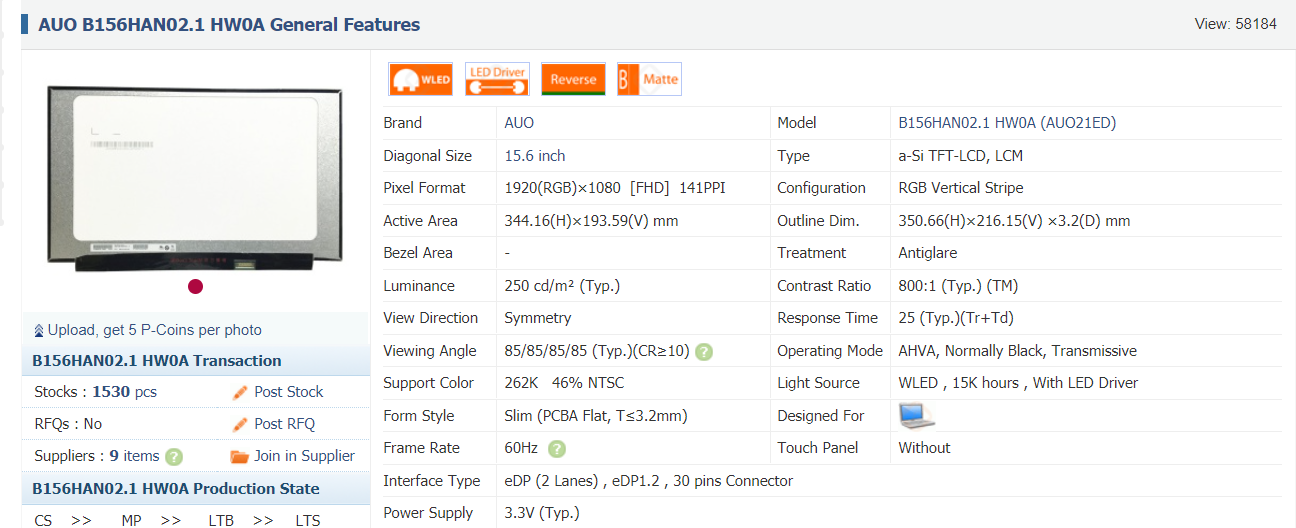
Task: Open Upload, get 5 P-Coins per photo
Action: tap(155, 330)
